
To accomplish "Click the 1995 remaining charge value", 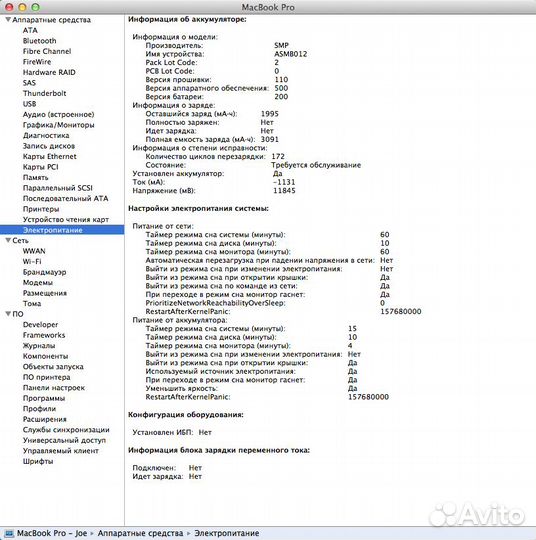I will point(270,114).
